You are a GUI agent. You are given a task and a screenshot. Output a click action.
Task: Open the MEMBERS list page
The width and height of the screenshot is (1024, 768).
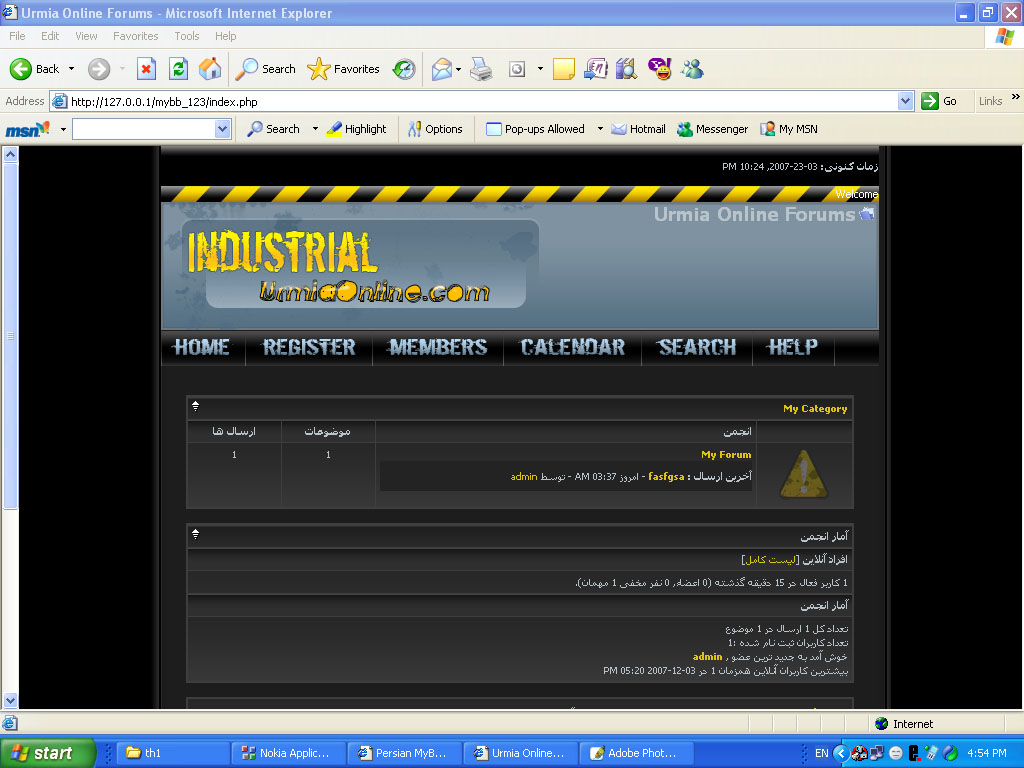pyautogui.click(x=438, y=347)
